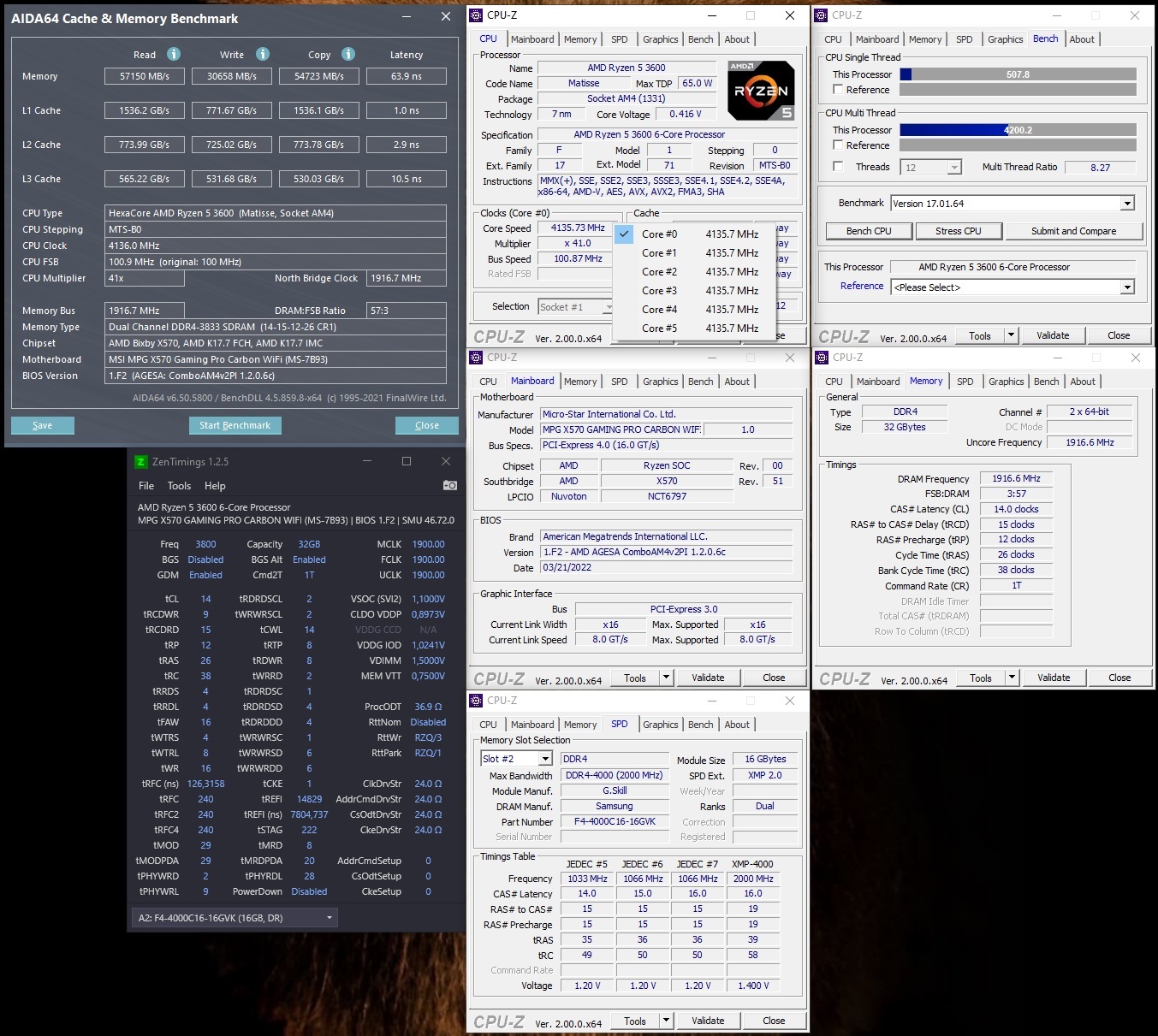Click the L3 Cache latency value 10.5 ns

coord(406,179)
